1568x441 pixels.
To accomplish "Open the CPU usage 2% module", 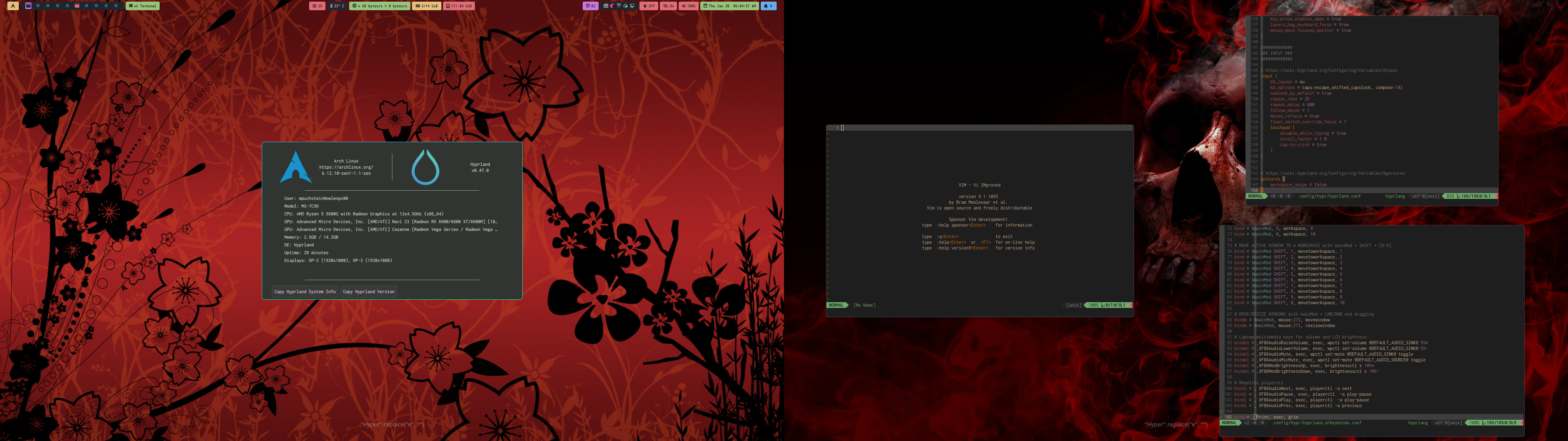I will tap(317, 6).
